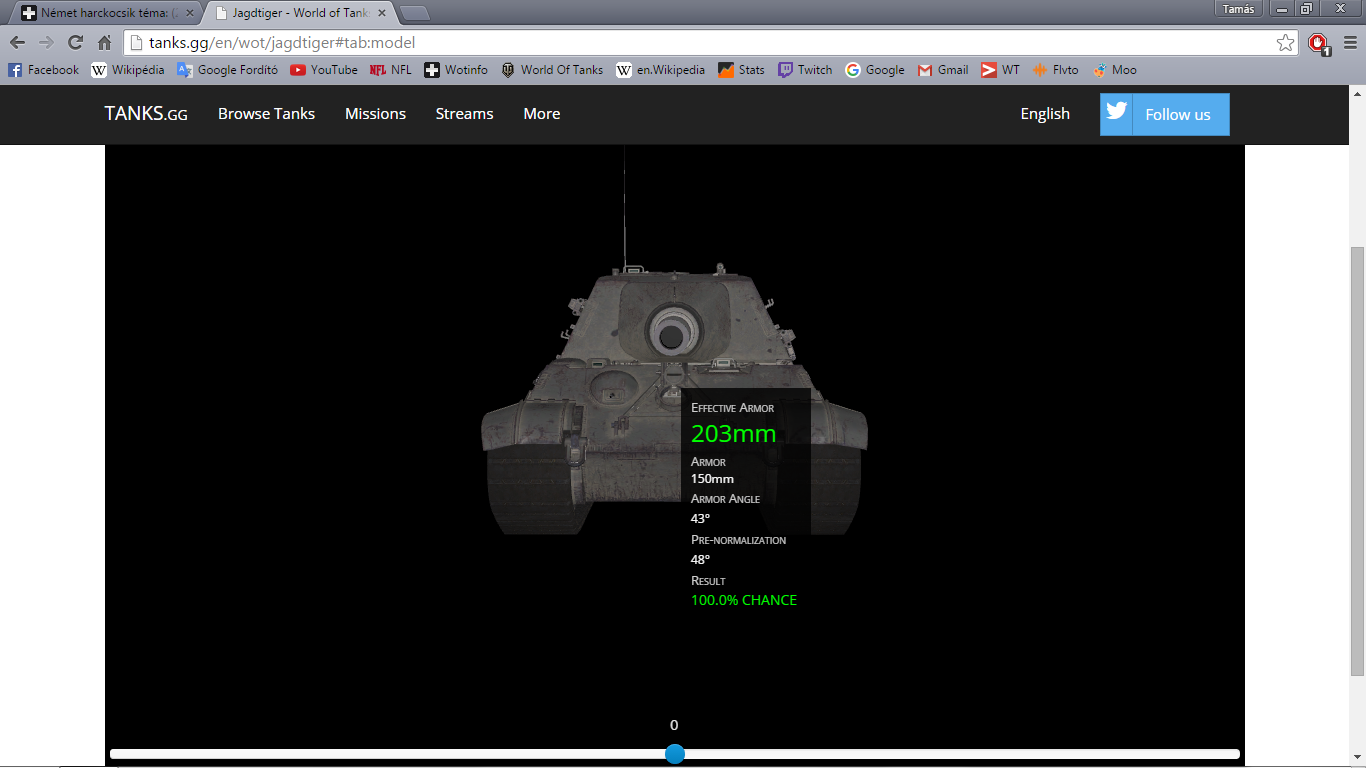1366x768 pixels.
Task: Go to browser Home icon
Action: 104,43
